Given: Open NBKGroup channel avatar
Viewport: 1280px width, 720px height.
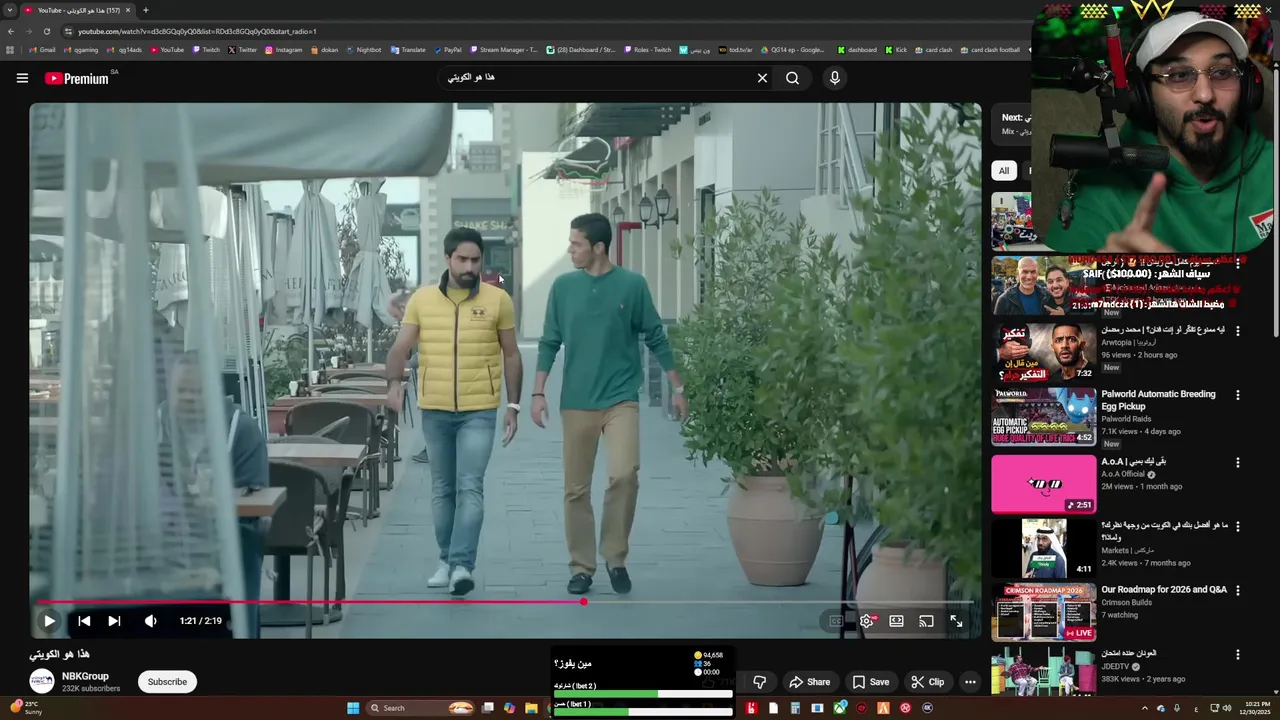Looking at the screenshot, I should [41, 682].
